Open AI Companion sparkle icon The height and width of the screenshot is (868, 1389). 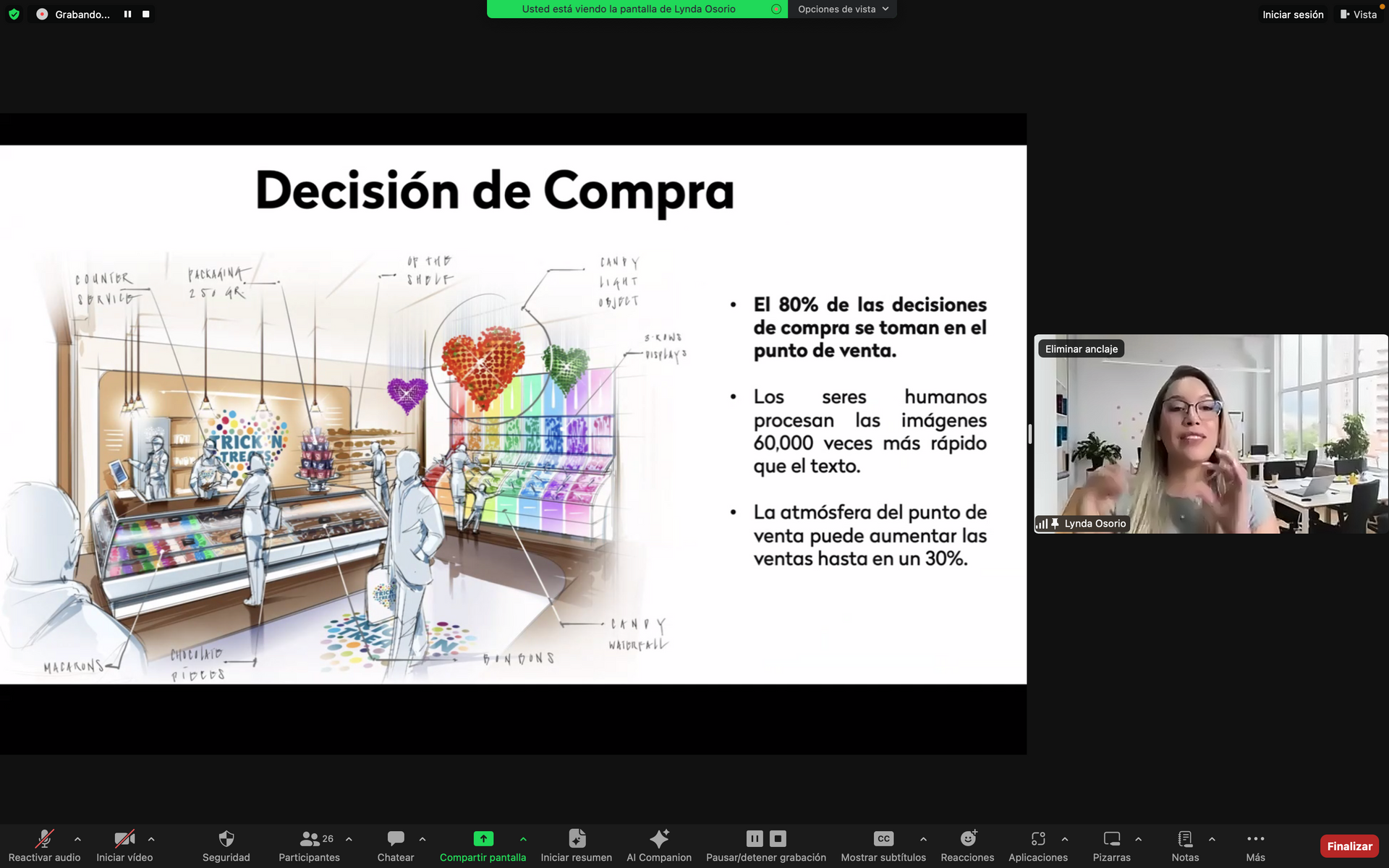(x=658, y=839)
